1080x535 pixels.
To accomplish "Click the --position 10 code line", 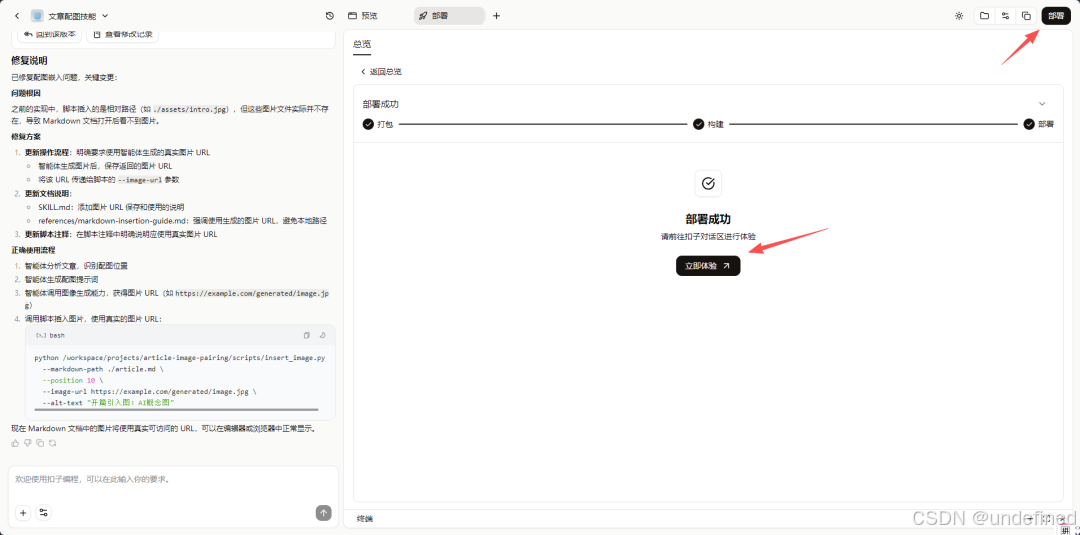I will [x=72, y=380].
